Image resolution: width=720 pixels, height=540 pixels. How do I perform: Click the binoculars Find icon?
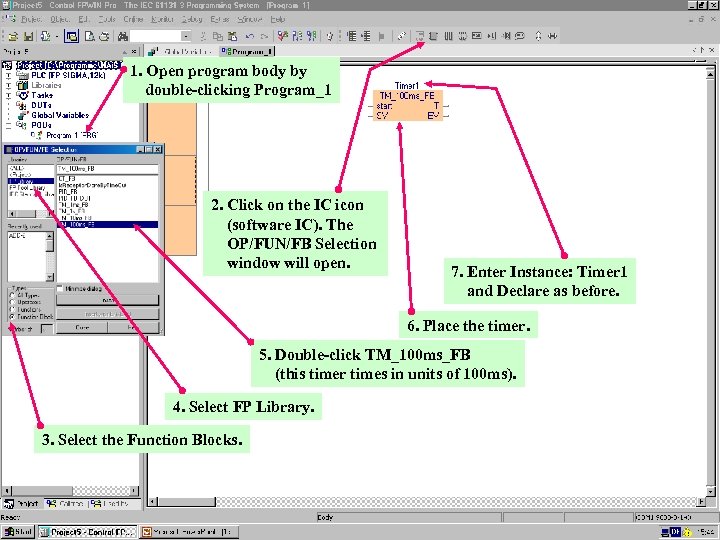click(122, 36)
